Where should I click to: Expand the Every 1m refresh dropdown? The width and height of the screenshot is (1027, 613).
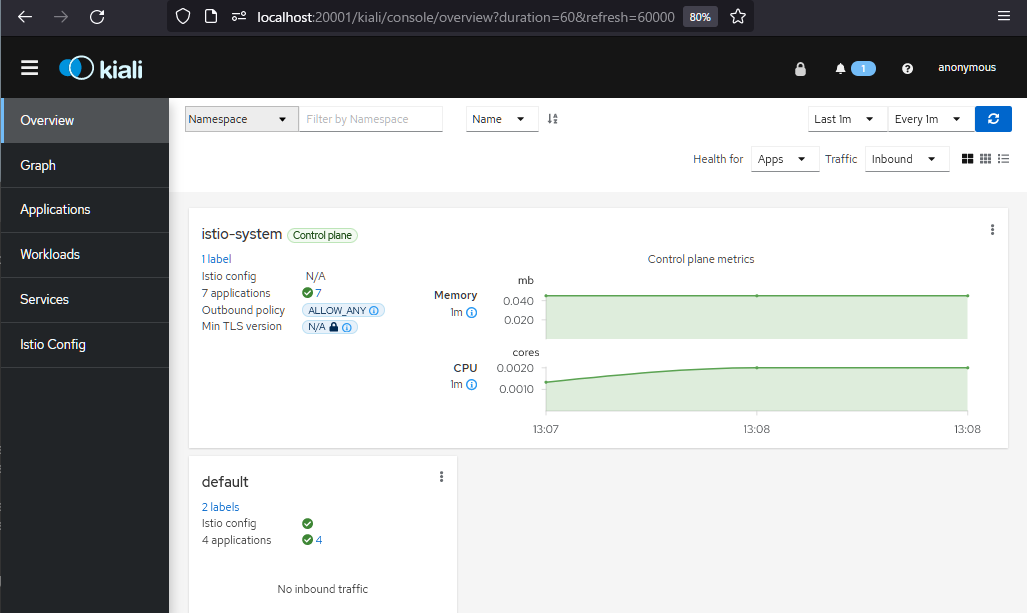930,119
